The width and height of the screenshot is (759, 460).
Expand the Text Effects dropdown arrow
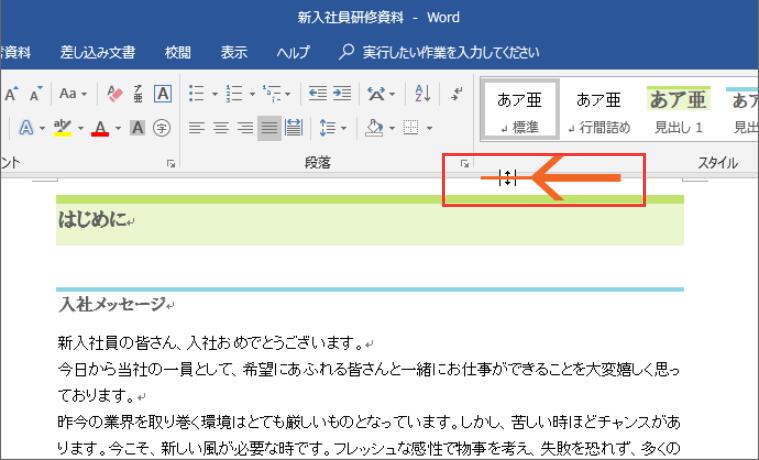(x=43, y=128)
